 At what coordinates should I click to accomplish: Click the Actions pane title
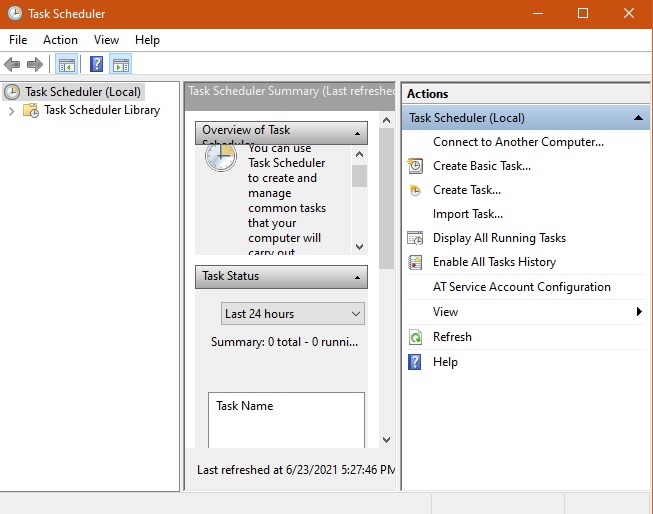pyautogui.click(x=428, y=94)
